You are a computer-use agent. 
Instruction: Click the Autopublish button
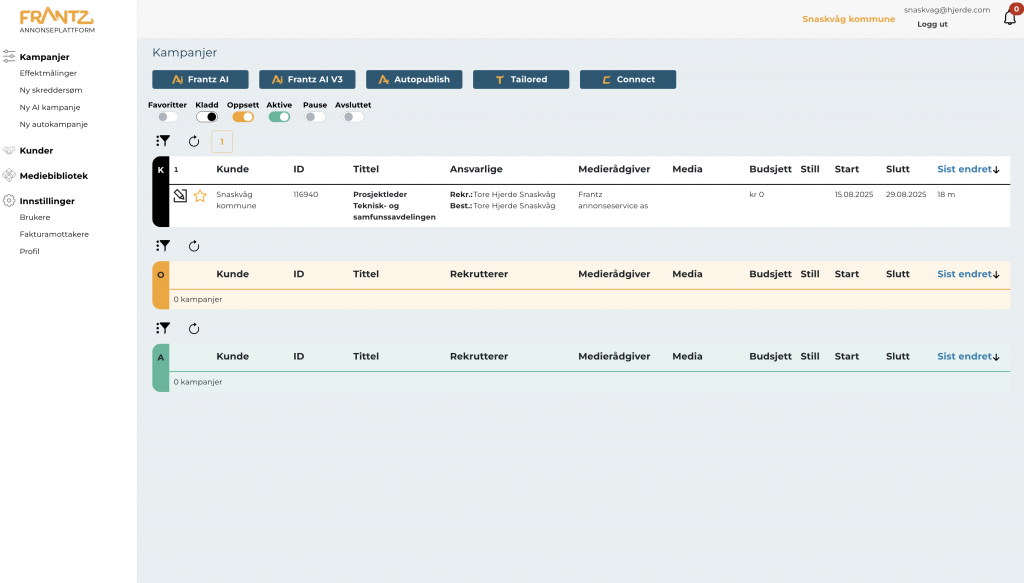(x=414, y=79)
